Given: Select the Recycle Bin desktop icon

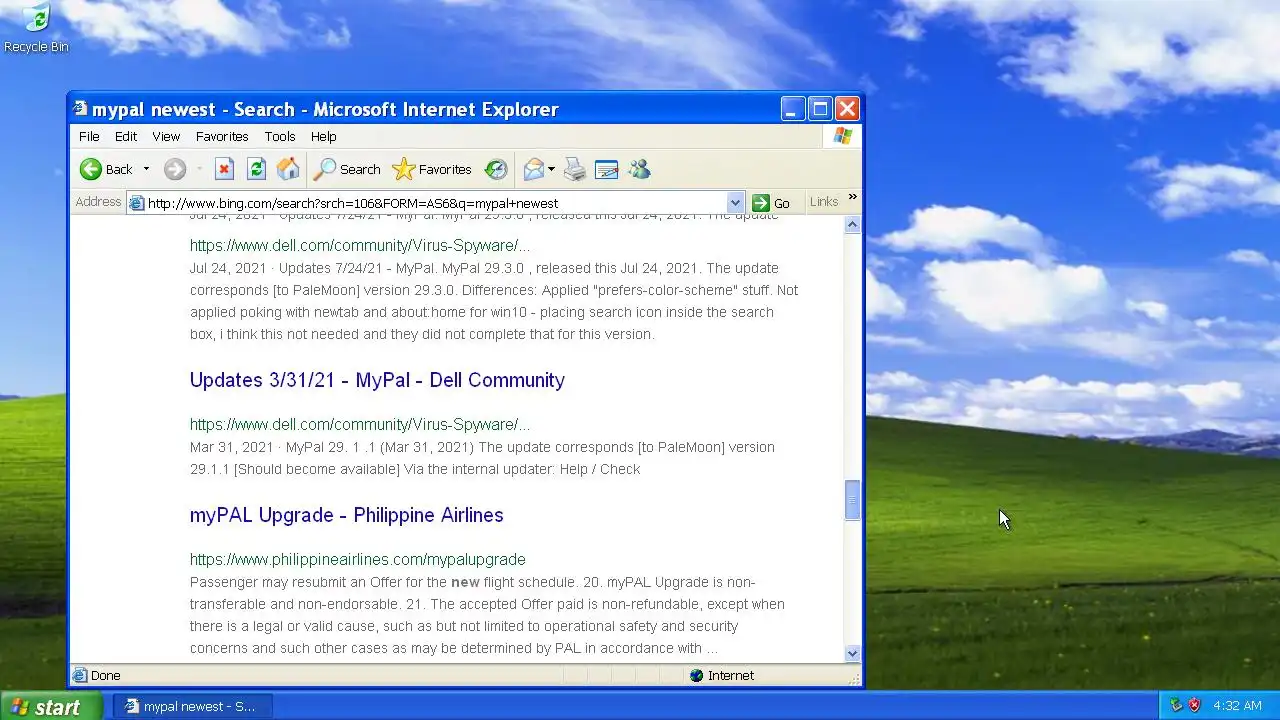Looking at the screenshot, I should click(36, 29).
